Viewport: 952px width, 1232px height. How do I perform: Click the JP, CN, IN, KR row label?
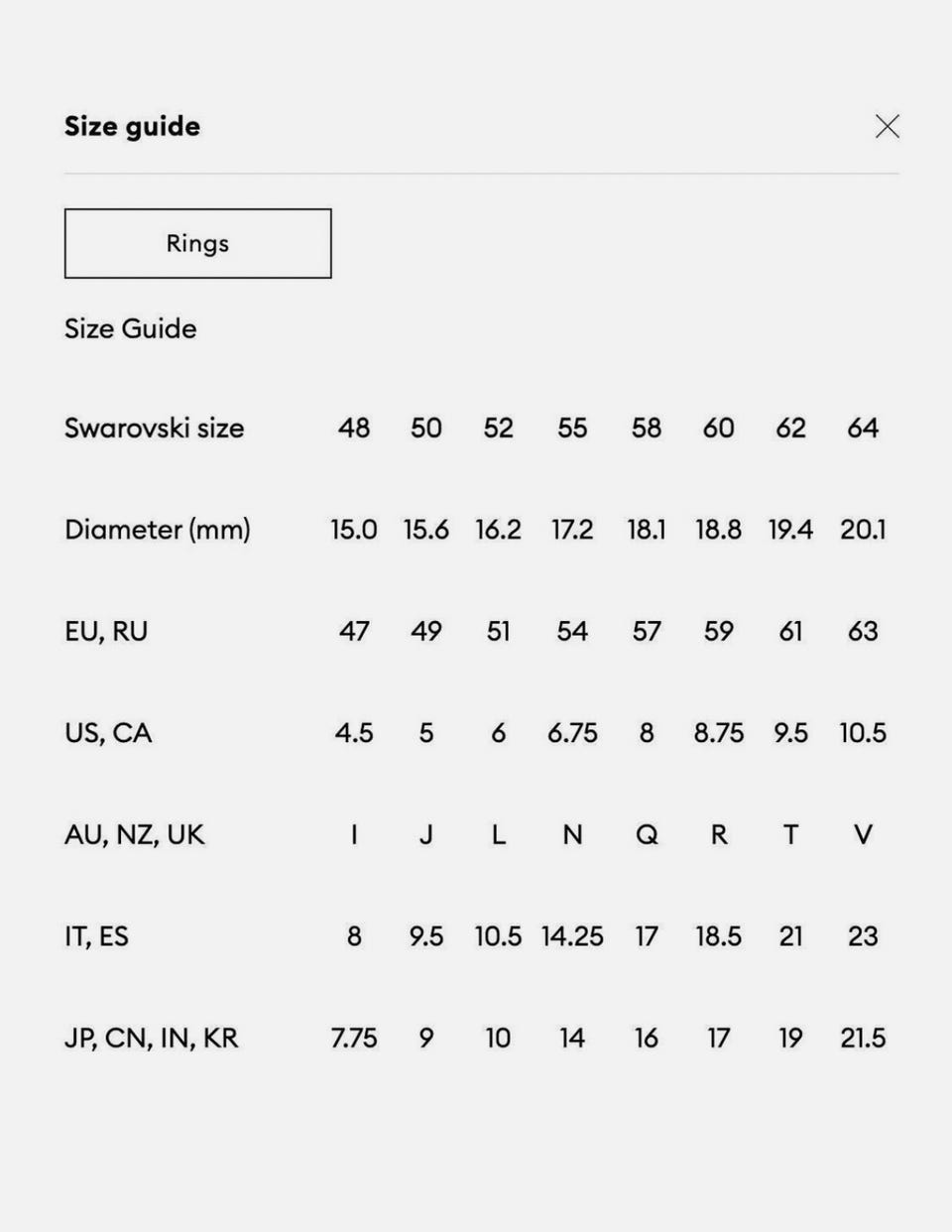click(151, 1038)
